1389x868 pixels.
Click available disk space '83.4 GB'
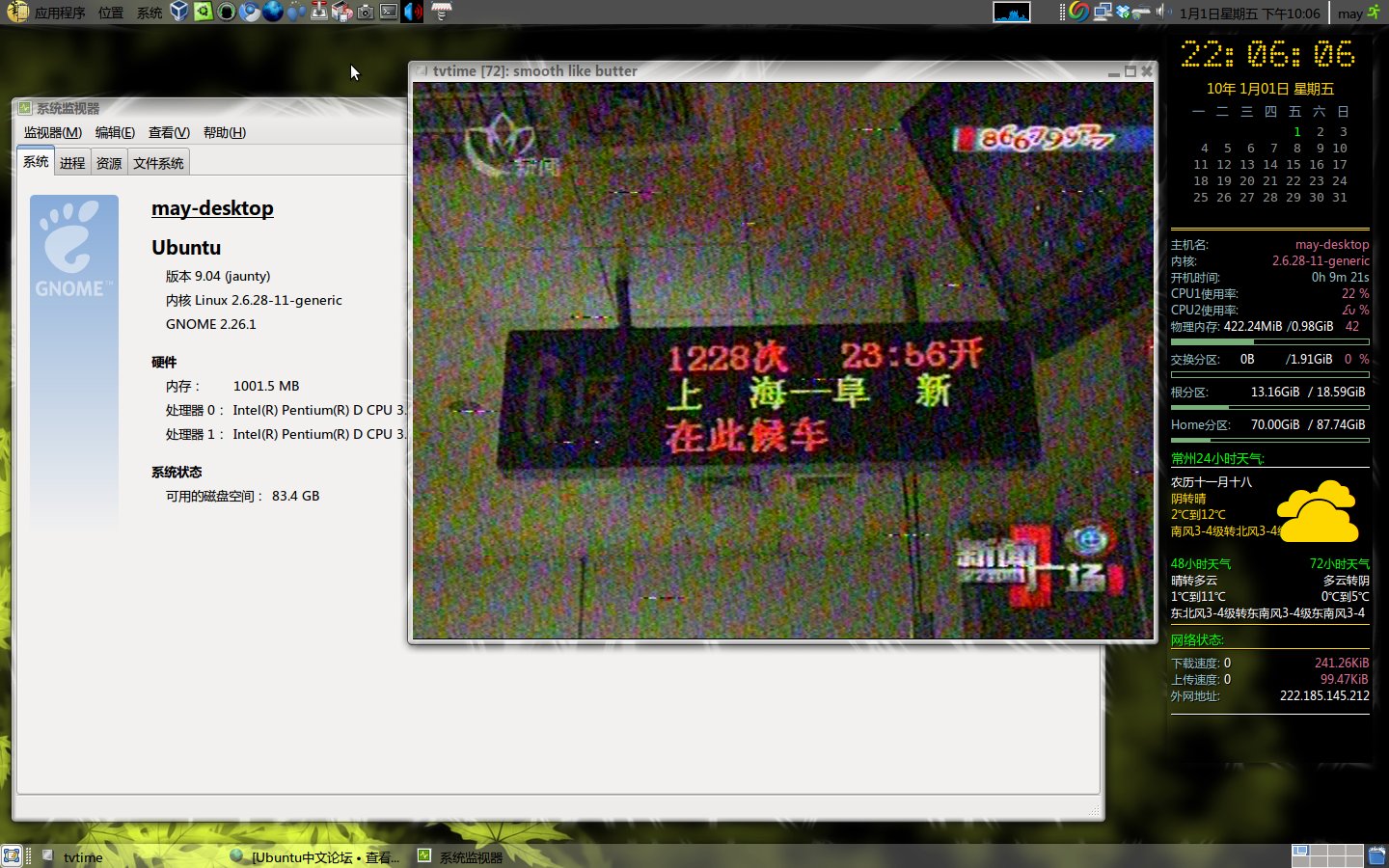click(295, 496)
